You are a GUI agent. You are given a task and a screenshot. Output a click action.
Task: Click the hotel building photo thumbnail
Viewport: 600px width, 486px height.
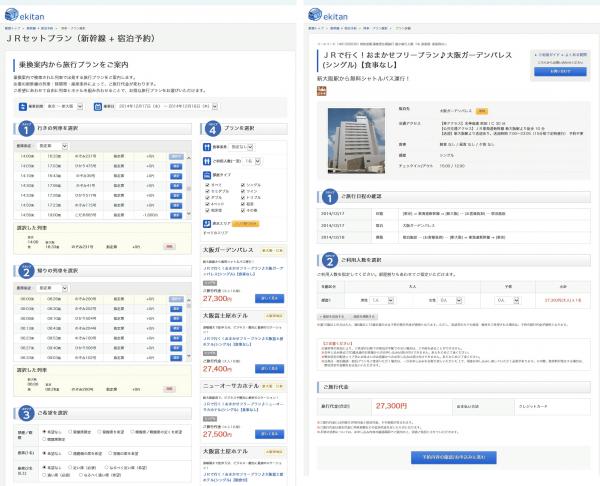(352, 129)
